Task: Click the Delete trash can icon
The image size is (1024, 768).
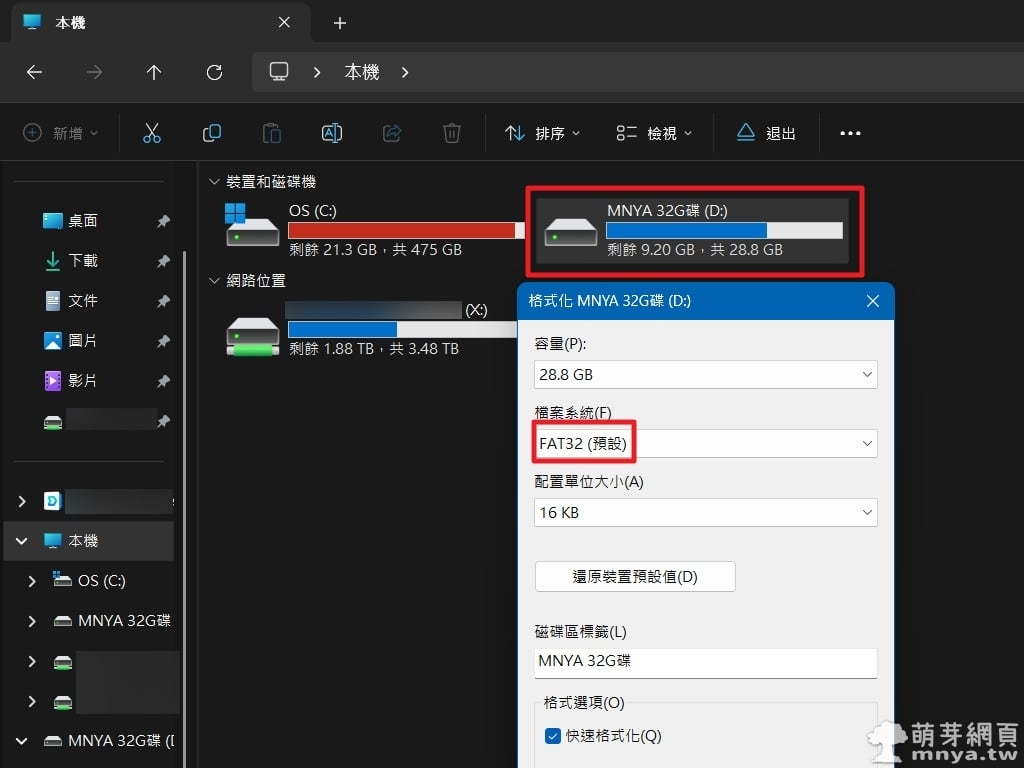Action: click(x=452, y=133)
